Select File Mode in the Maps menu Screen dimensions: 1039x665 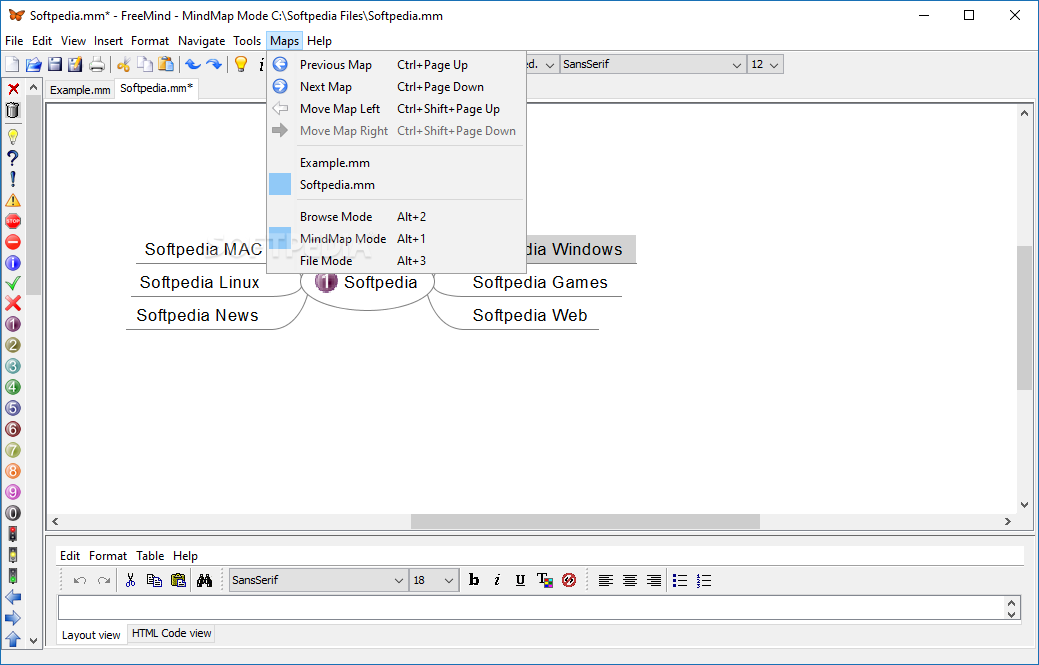[396, 260]
